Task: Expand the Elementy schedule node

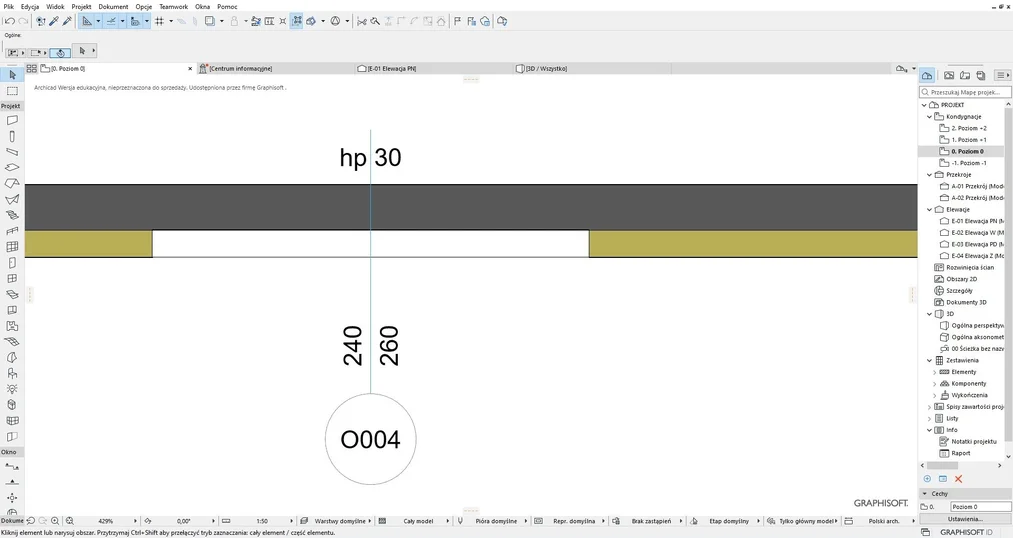Action: (934, 372)
